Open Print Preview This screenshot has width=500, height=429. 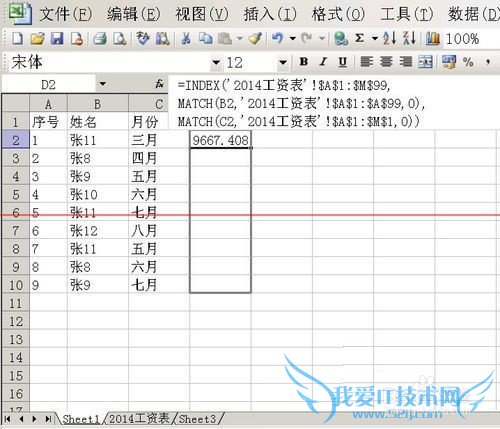click(120, 39)
